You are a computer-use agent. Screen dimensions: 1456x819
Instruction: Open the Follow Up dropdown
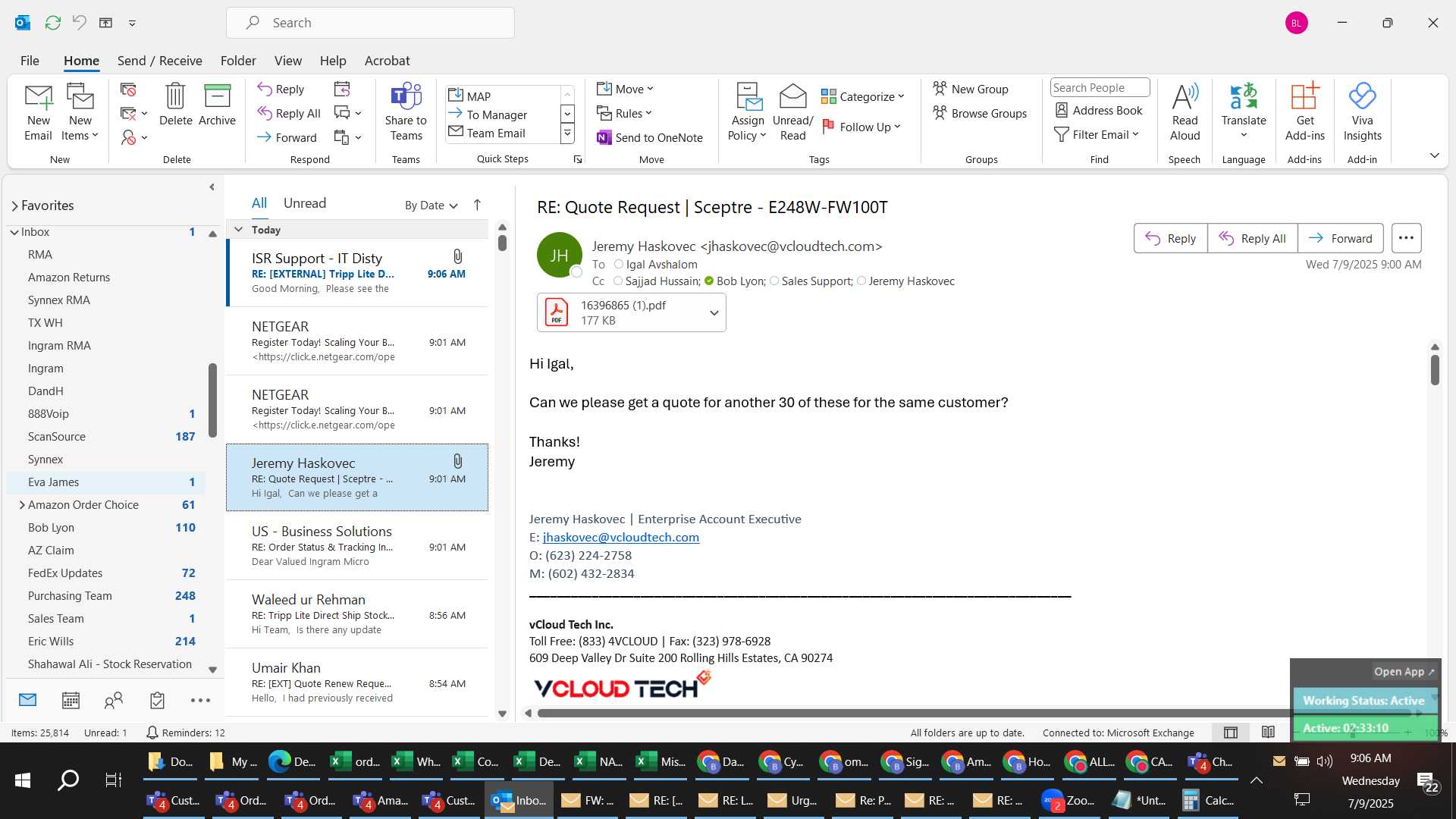(x=861, y=127)
